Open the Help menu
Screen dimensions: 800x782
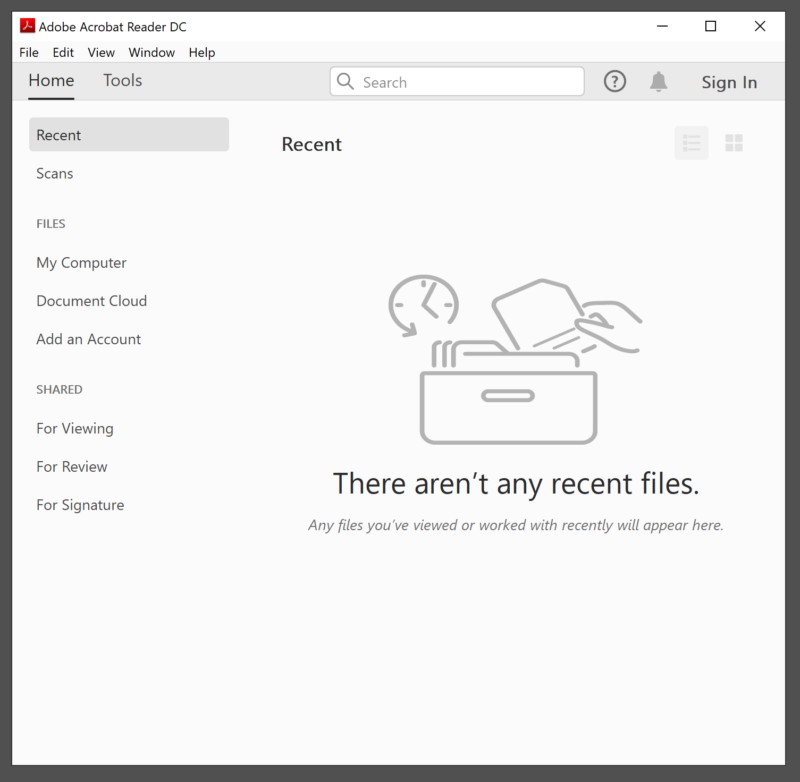tap(202, 52)
